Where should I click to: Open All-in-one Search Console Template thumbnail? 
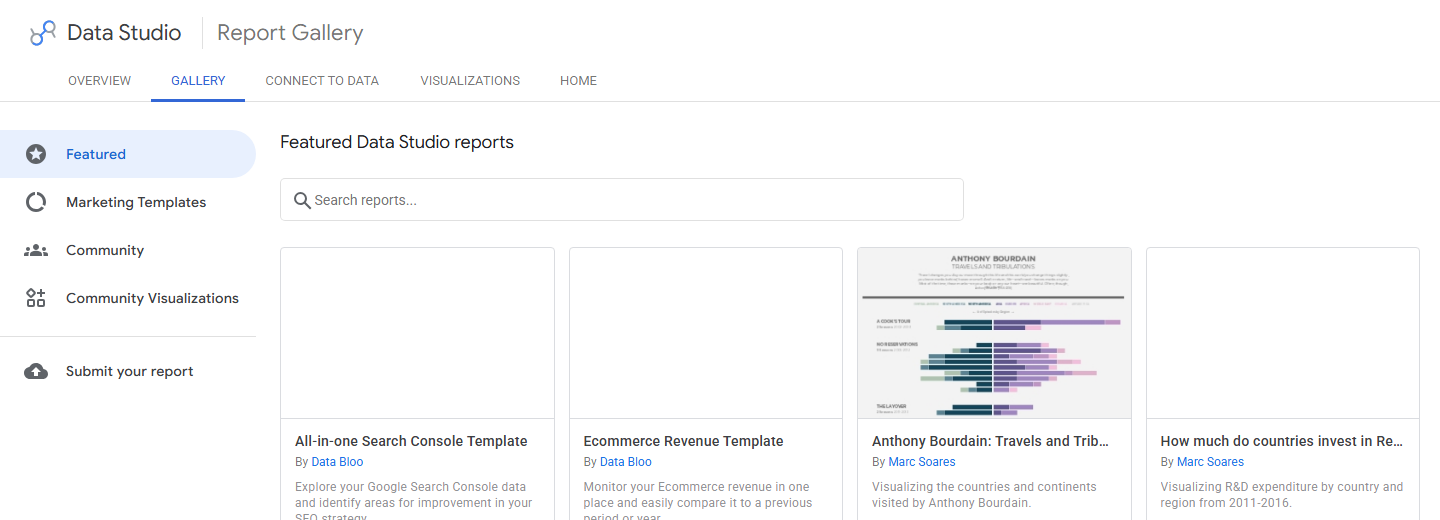coord(417,333)
